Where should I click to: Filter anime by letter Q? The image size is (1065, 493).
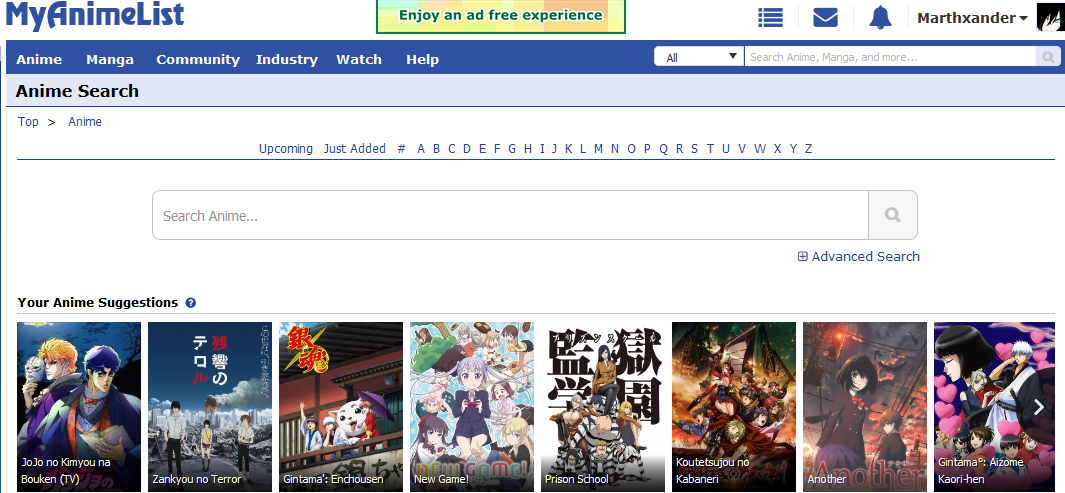coord(664,149)
